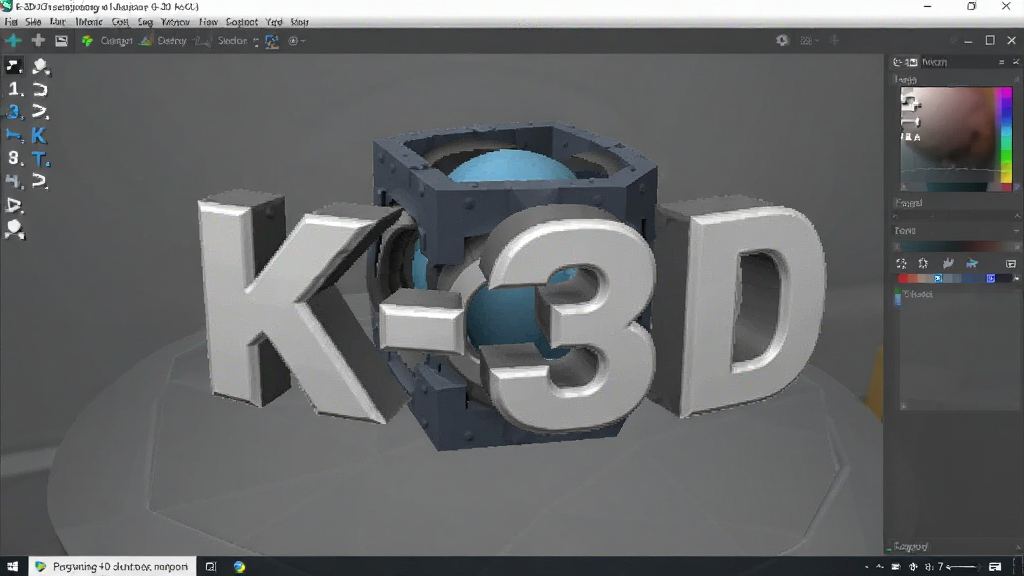1024x576 pixels.
Task: Open the browser icon in the taskbar
Action: pyautogui.click(x=239, y=566)
